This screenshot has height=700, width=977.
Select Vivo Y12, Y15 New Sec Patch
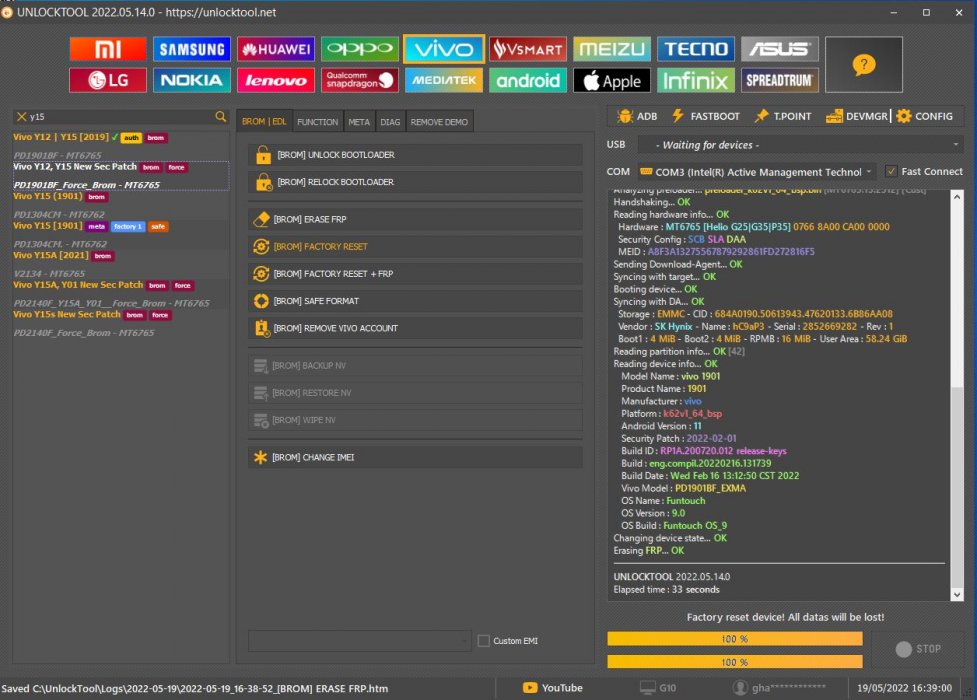point(121,176)
